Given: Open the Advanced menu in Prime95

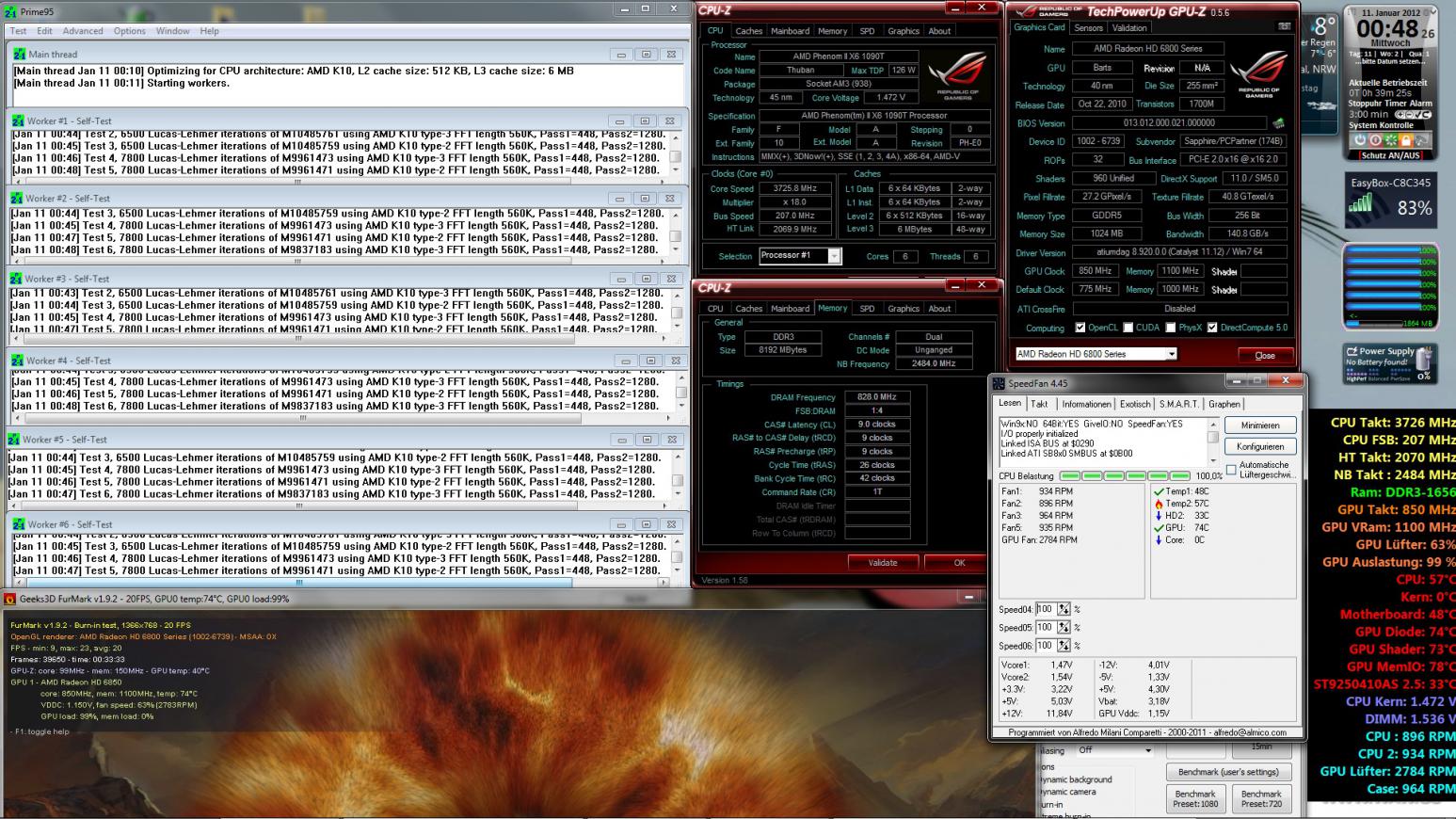Looking at the screenshot, I should tap(83, 31).
